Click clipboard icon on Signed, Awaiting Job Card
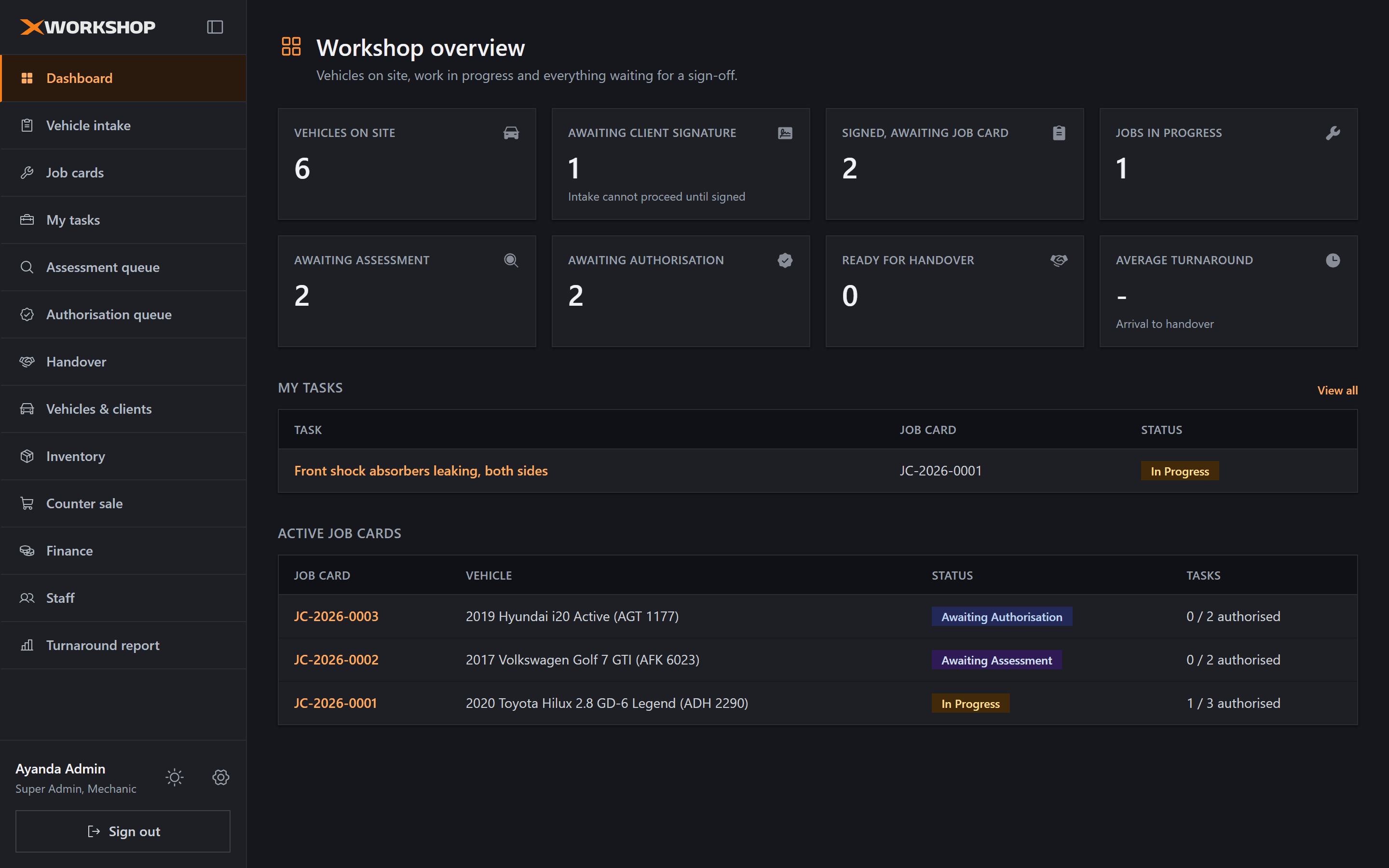 point(1059,133)
